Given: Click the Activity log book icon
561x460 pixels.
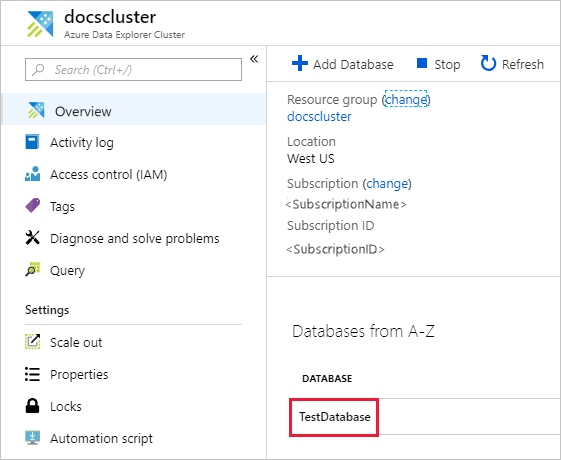Looking at the screenshot, I should [x=32, y=142].
